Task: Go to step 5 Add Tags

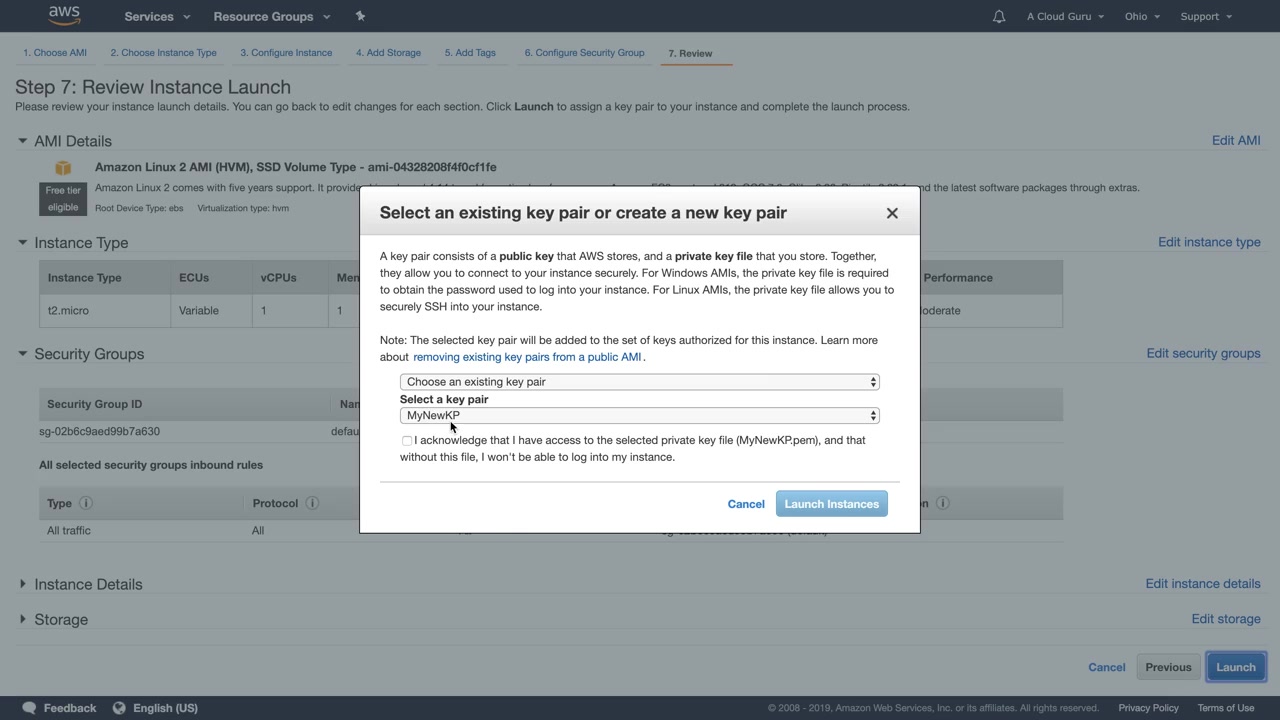Action: click(470, 53)
